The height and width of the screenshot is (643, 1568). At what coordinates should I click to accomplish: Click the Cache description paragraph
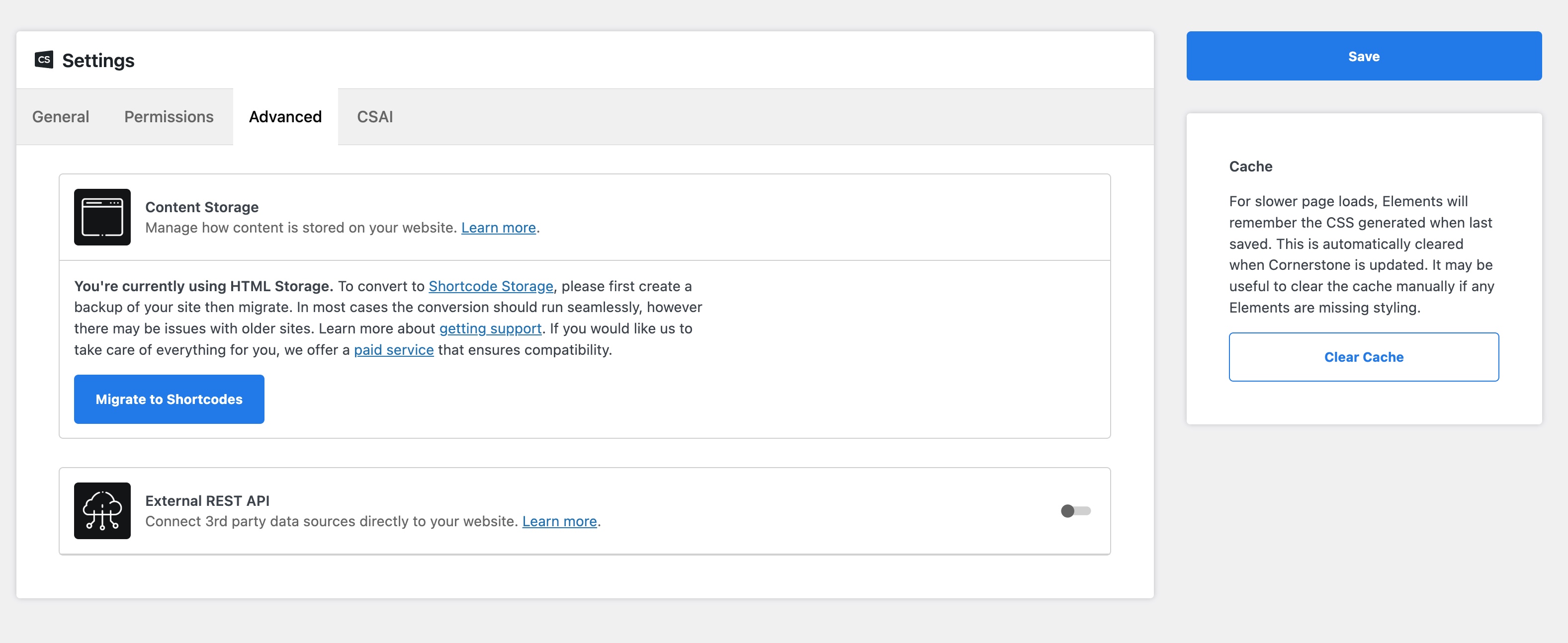(1361, 254)
